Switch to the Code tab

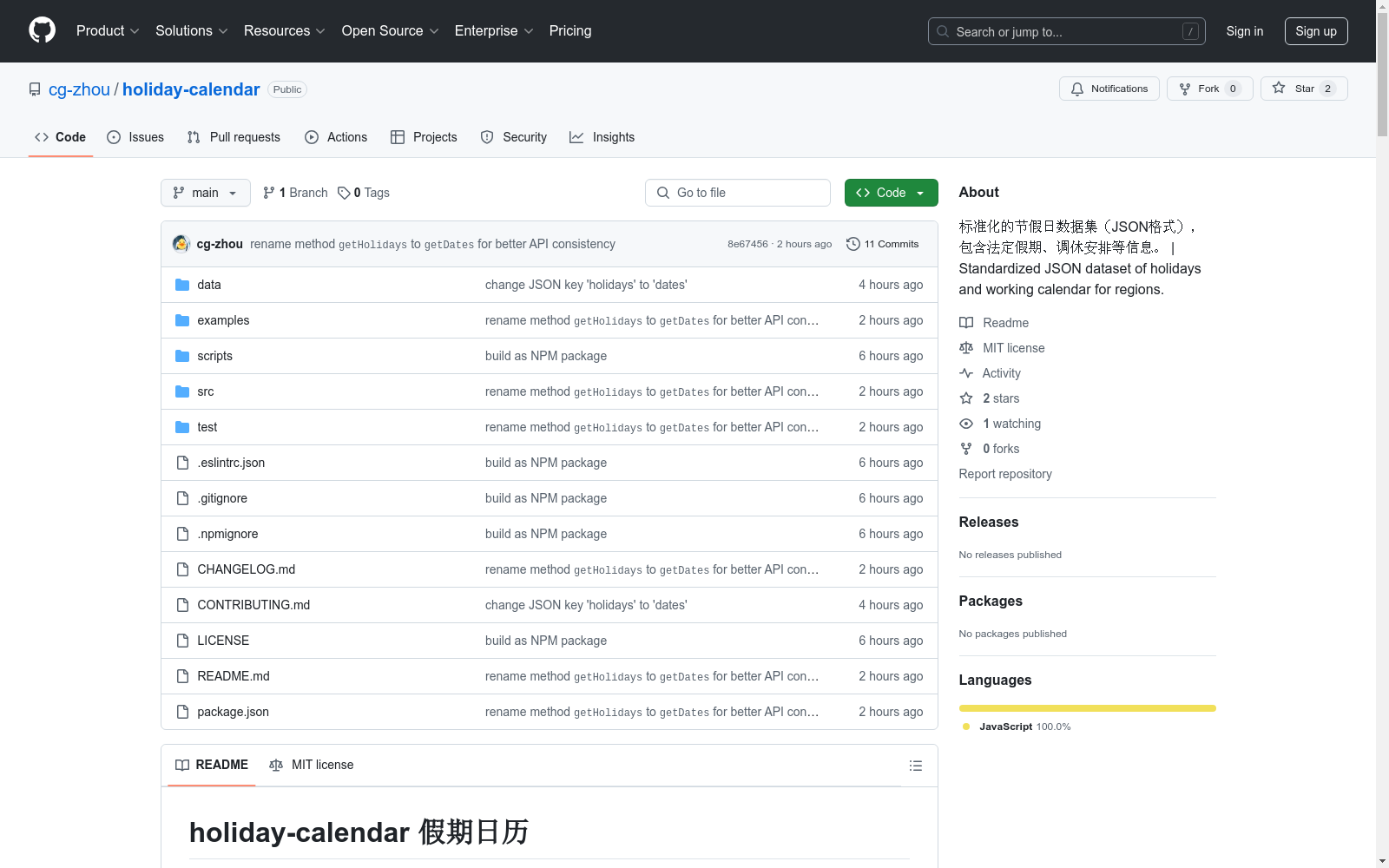click(x=60, y=137)
